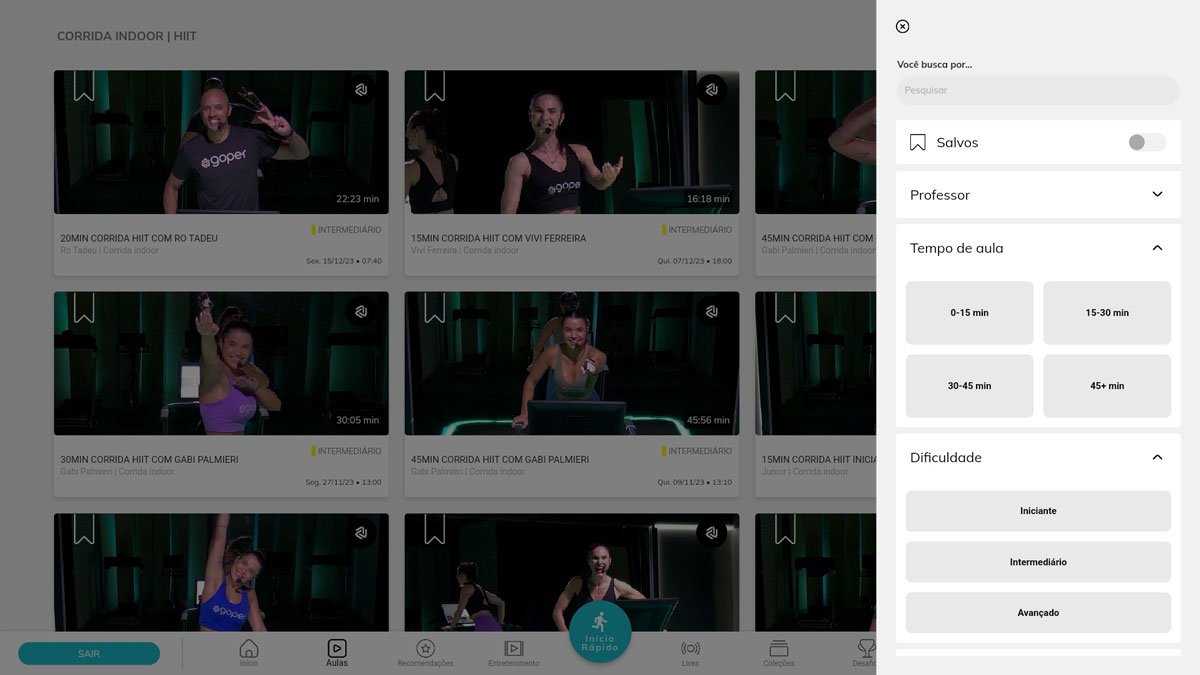Select the 0-15 min duration filter
This screenshot has height=675, width=1200.
click(x=969, y=313)
